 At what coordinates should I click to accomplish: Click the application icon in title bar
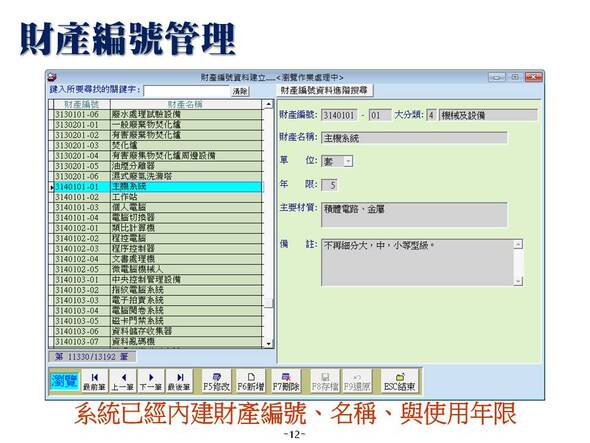pyautogui.click(x=52, y=77)
